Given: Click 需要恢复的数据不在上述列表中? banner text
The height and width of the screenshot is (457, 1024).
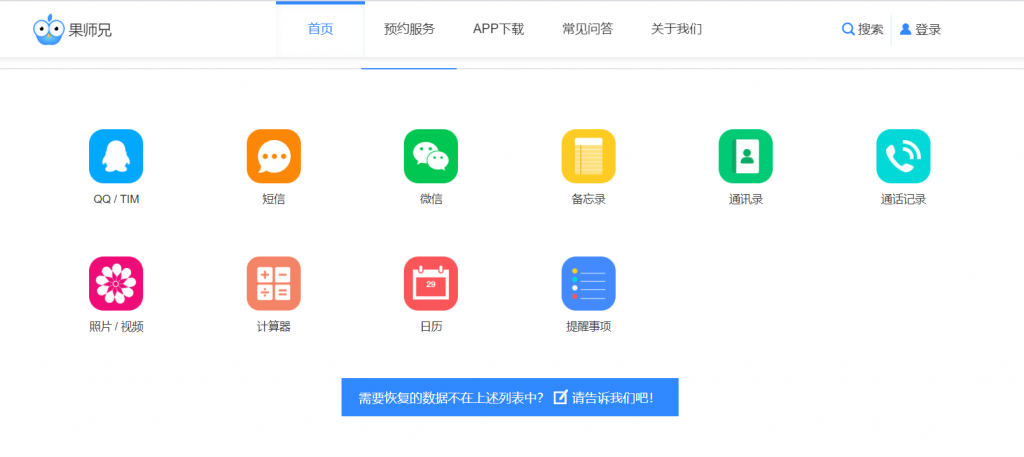Looking at the screenshot, I should [x=451, y=398].
